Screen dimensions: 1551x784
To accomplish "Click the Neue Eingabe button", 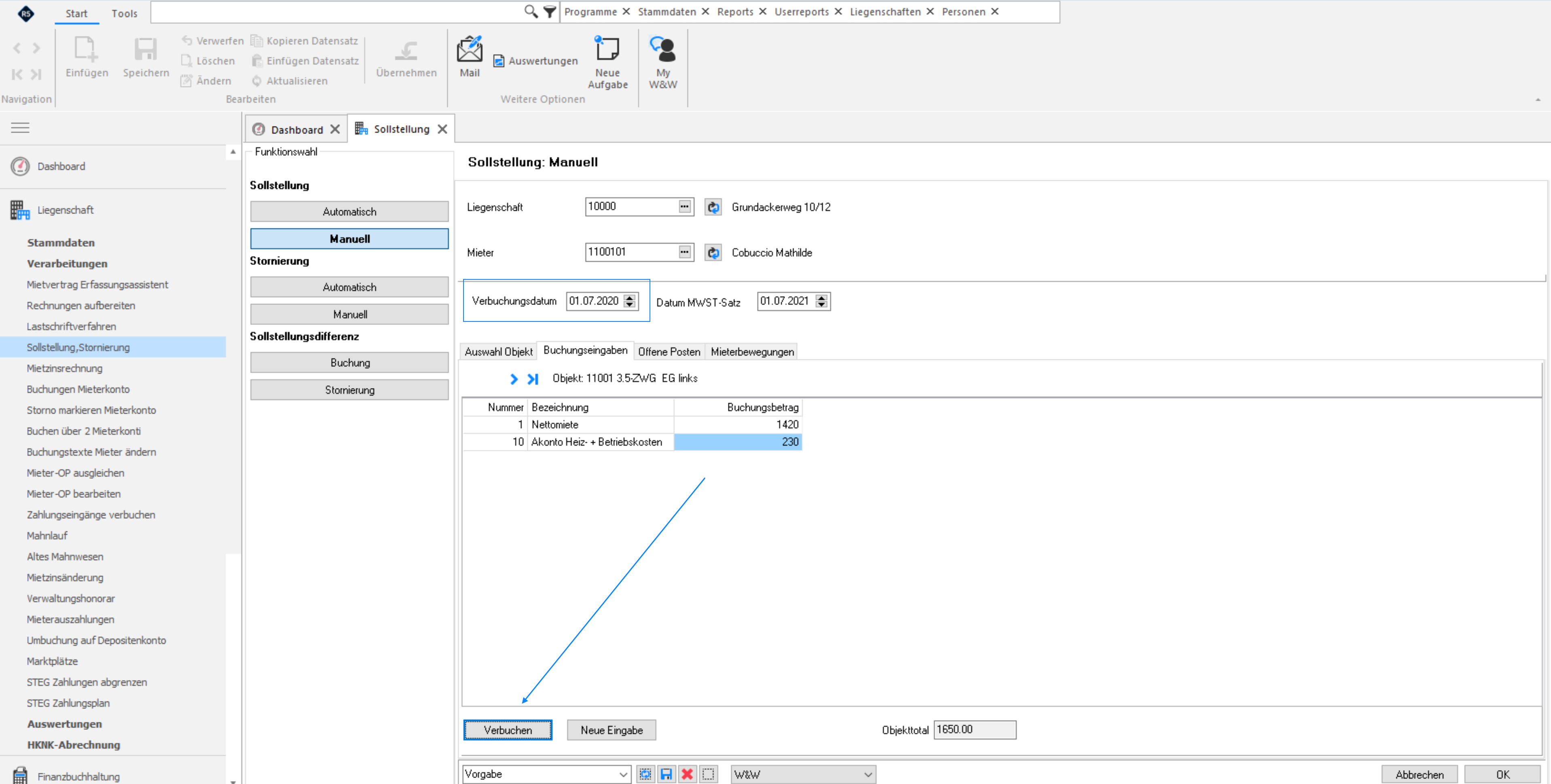I will tap(611, 730).
